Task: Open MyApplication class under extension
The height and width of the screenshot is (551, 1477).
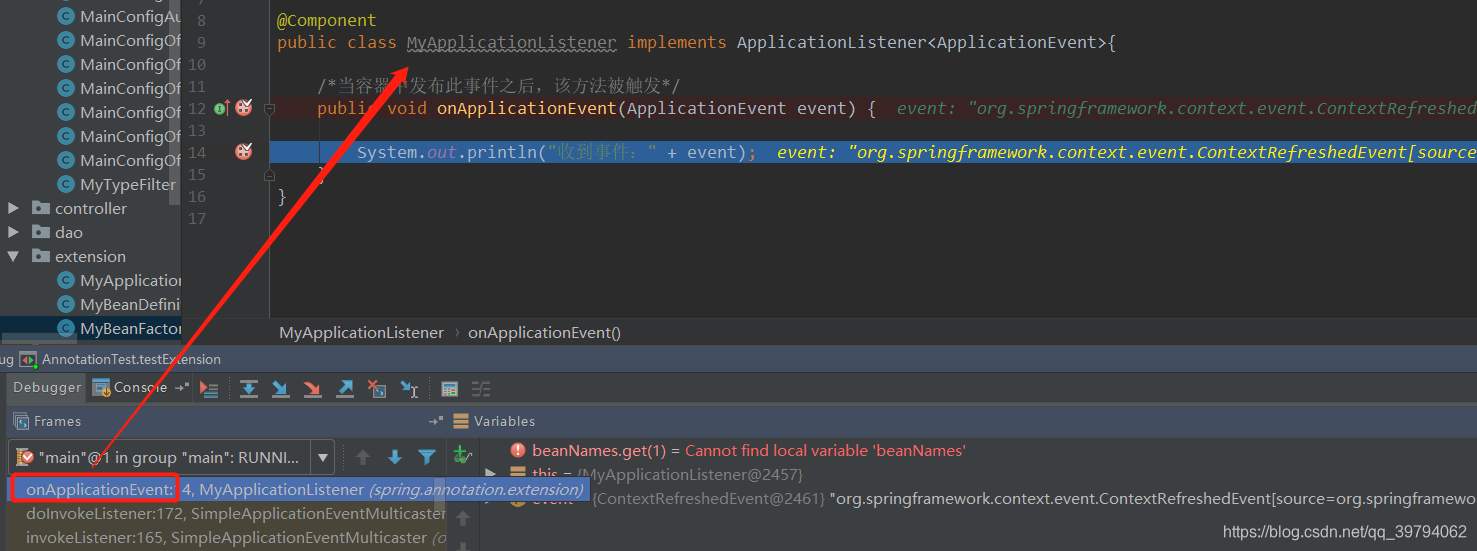Action: pyautogui.click(x=131, y=280)
